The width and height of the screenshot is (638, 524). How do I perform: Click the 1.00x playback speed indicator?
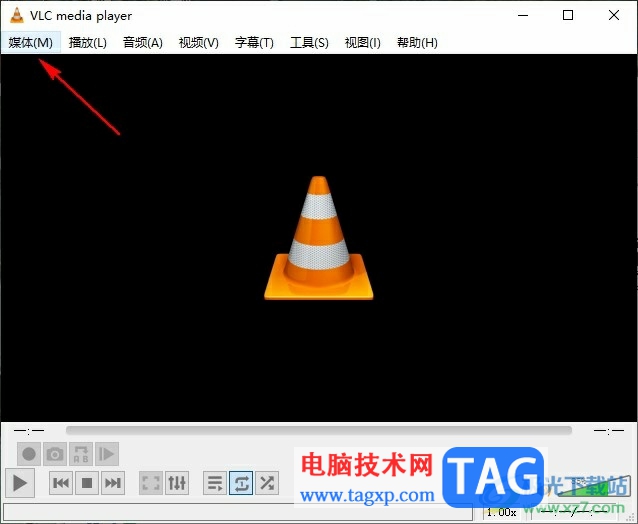coord(501,513)
